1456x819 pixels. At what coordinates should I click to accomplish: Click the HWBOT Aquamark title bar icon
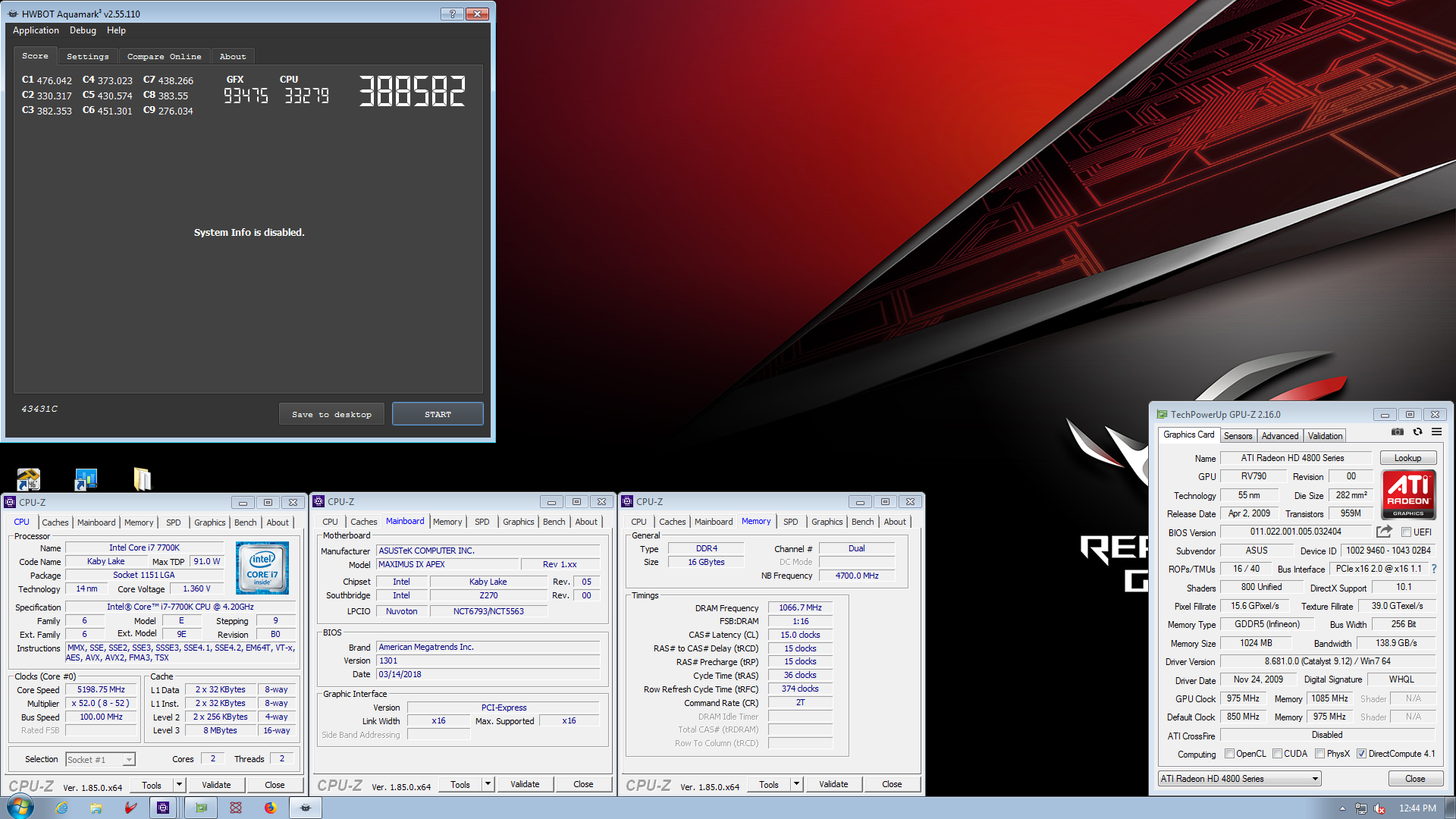pyautogui.click(x=13, y=14)
